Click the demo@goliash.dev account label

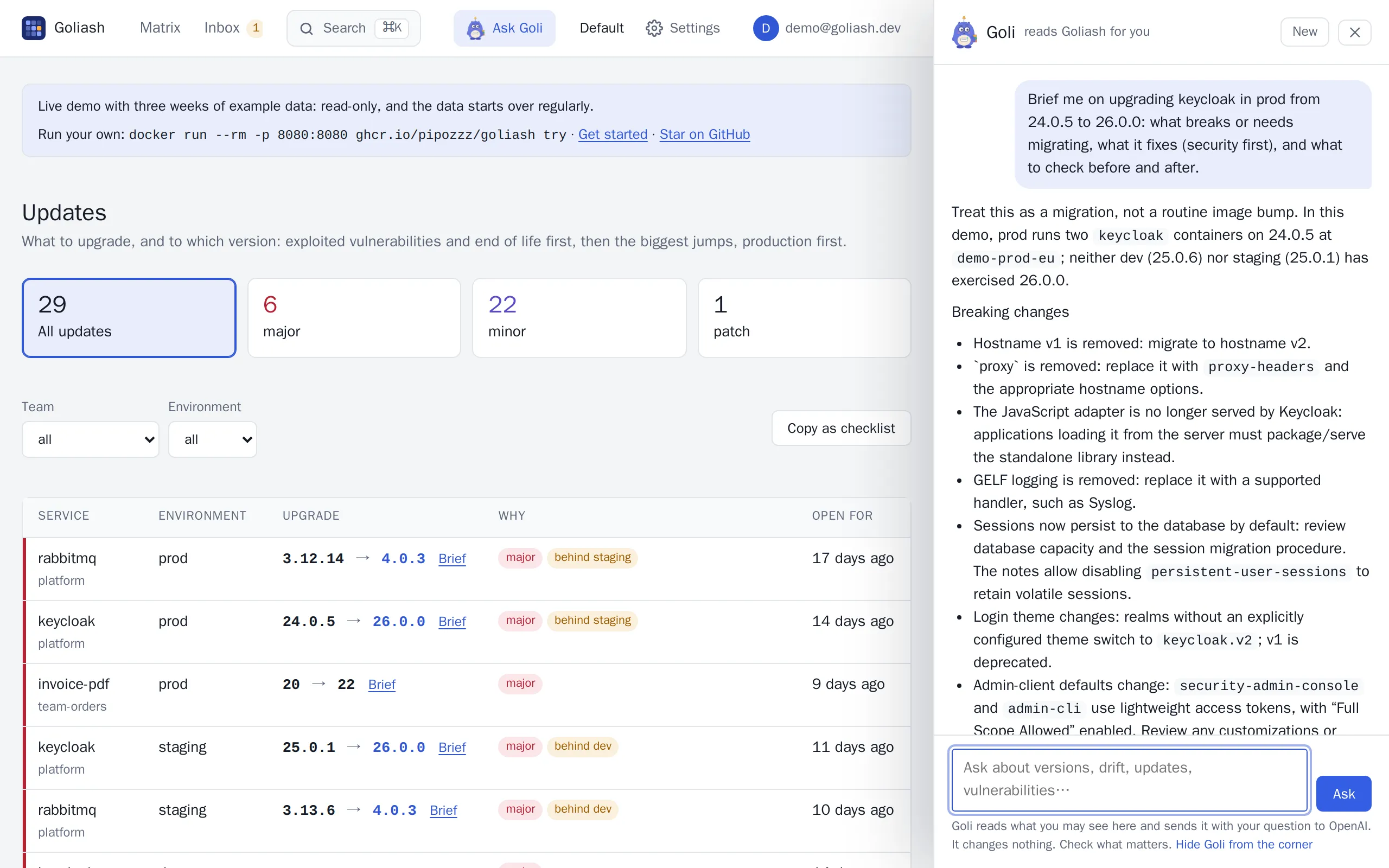(x=843, y=28)
